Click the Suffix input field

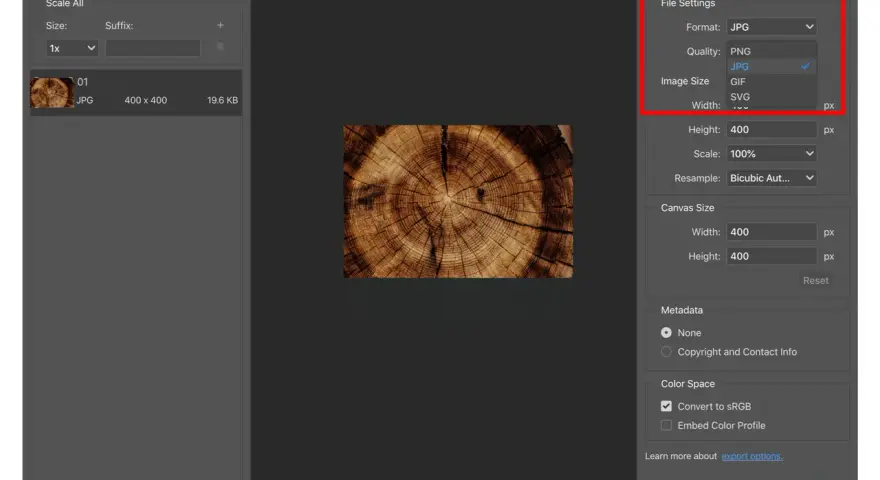click(x=153, y=48)
